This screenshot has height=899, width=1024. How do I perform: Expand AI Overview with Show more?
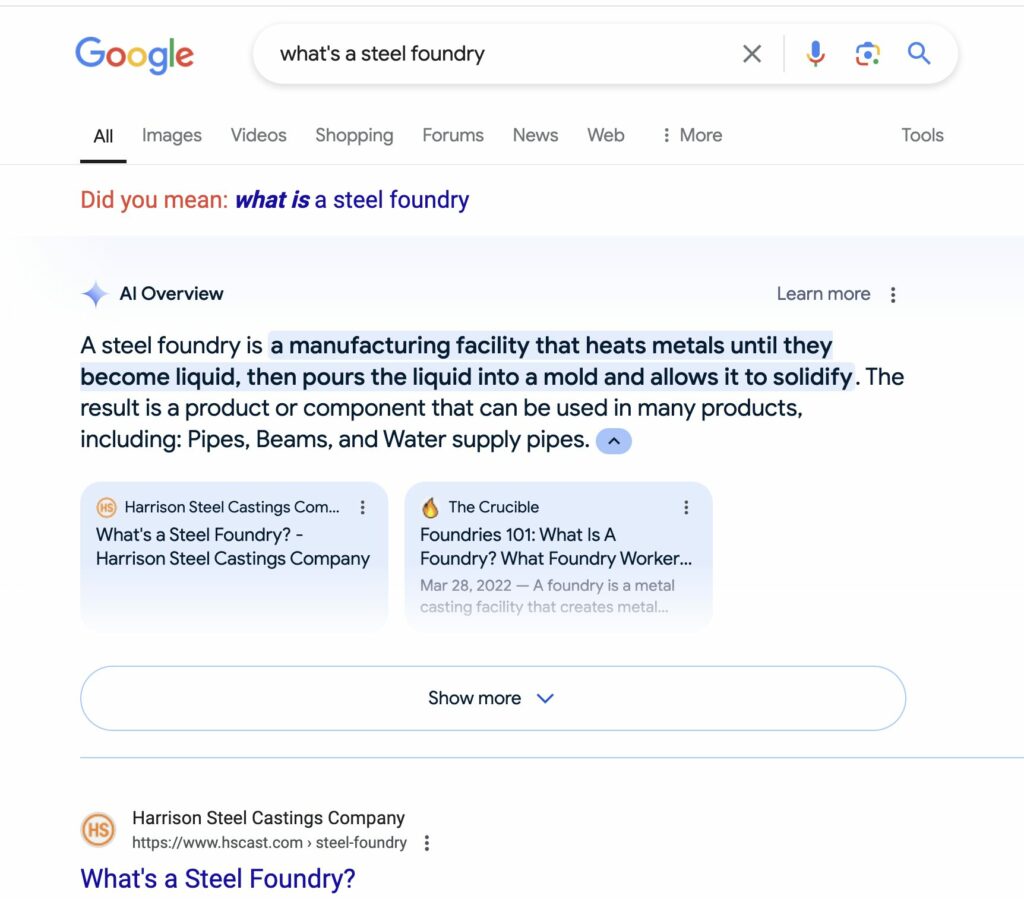(x=492, y=698)
